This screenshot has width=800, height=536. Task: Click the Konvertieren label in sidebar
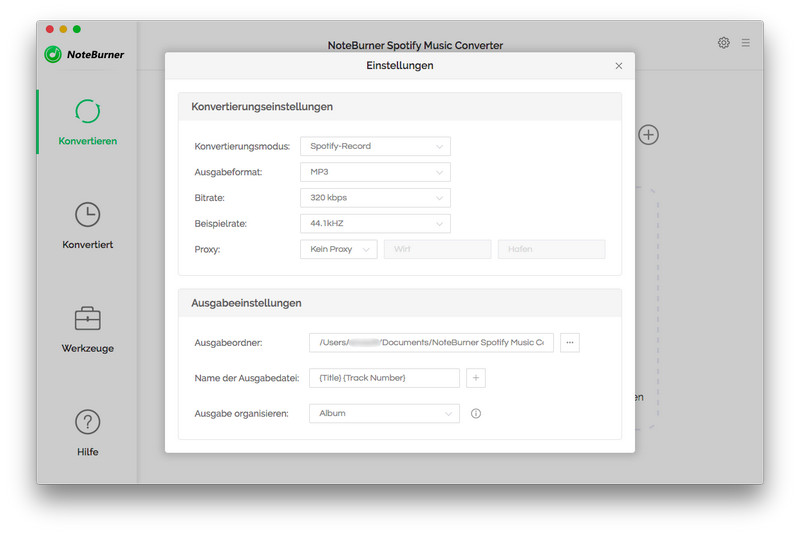(x=87, y=141)
